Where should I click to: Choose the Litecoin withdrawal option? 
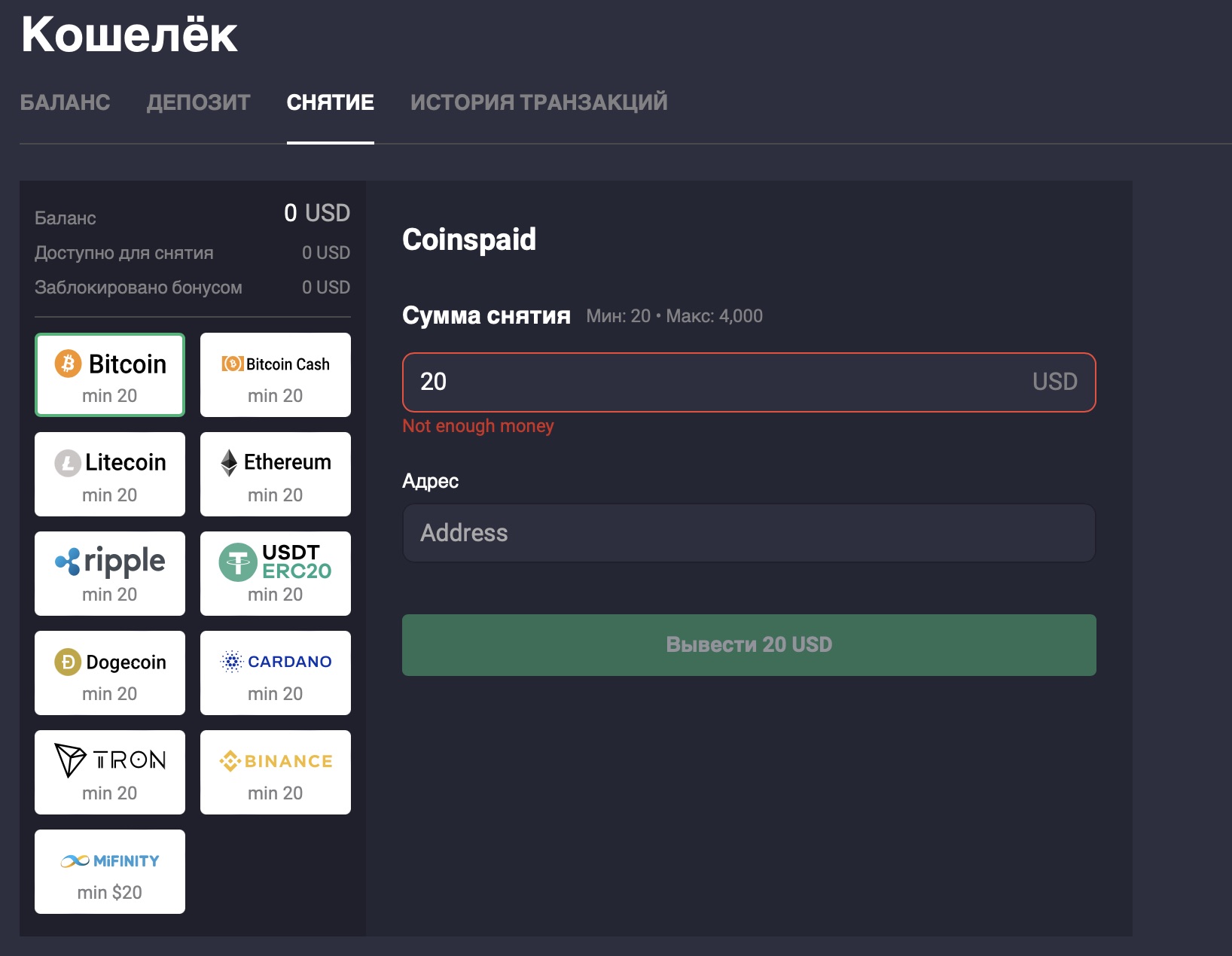pos(110,474)
